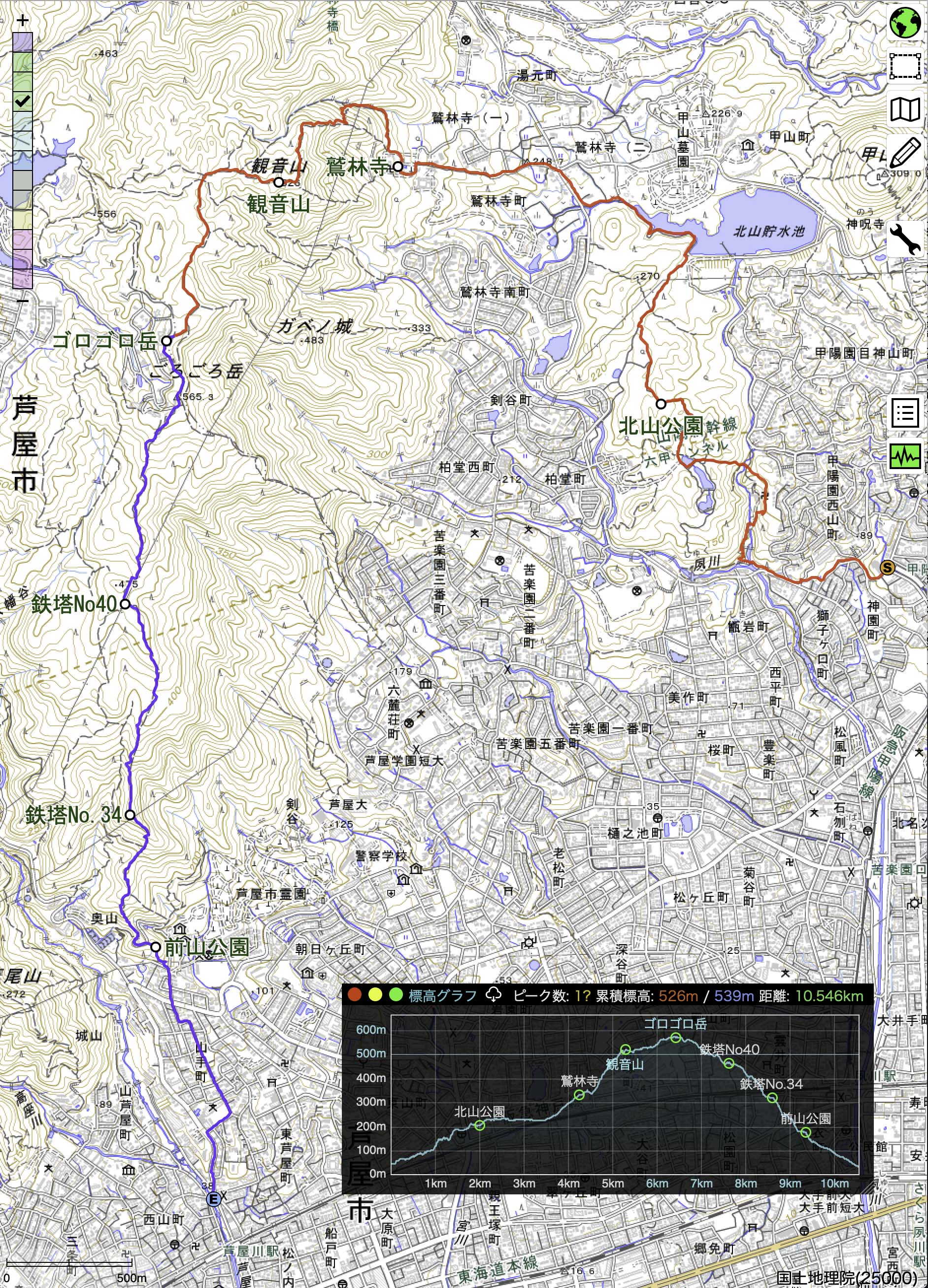Click the 10km distance axis label

pos(834,1184)
